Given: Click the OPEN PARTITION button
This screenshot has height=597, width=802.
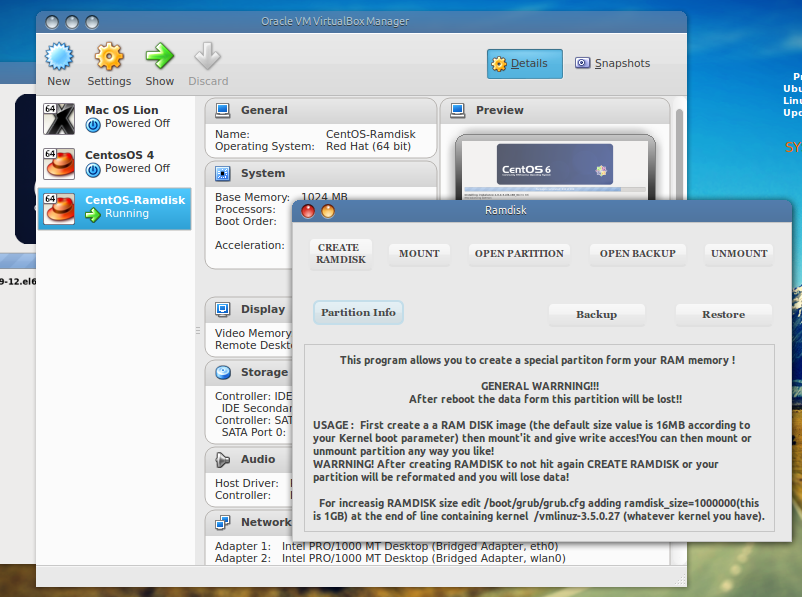Looking at the screenshot, I should point(519,254).
